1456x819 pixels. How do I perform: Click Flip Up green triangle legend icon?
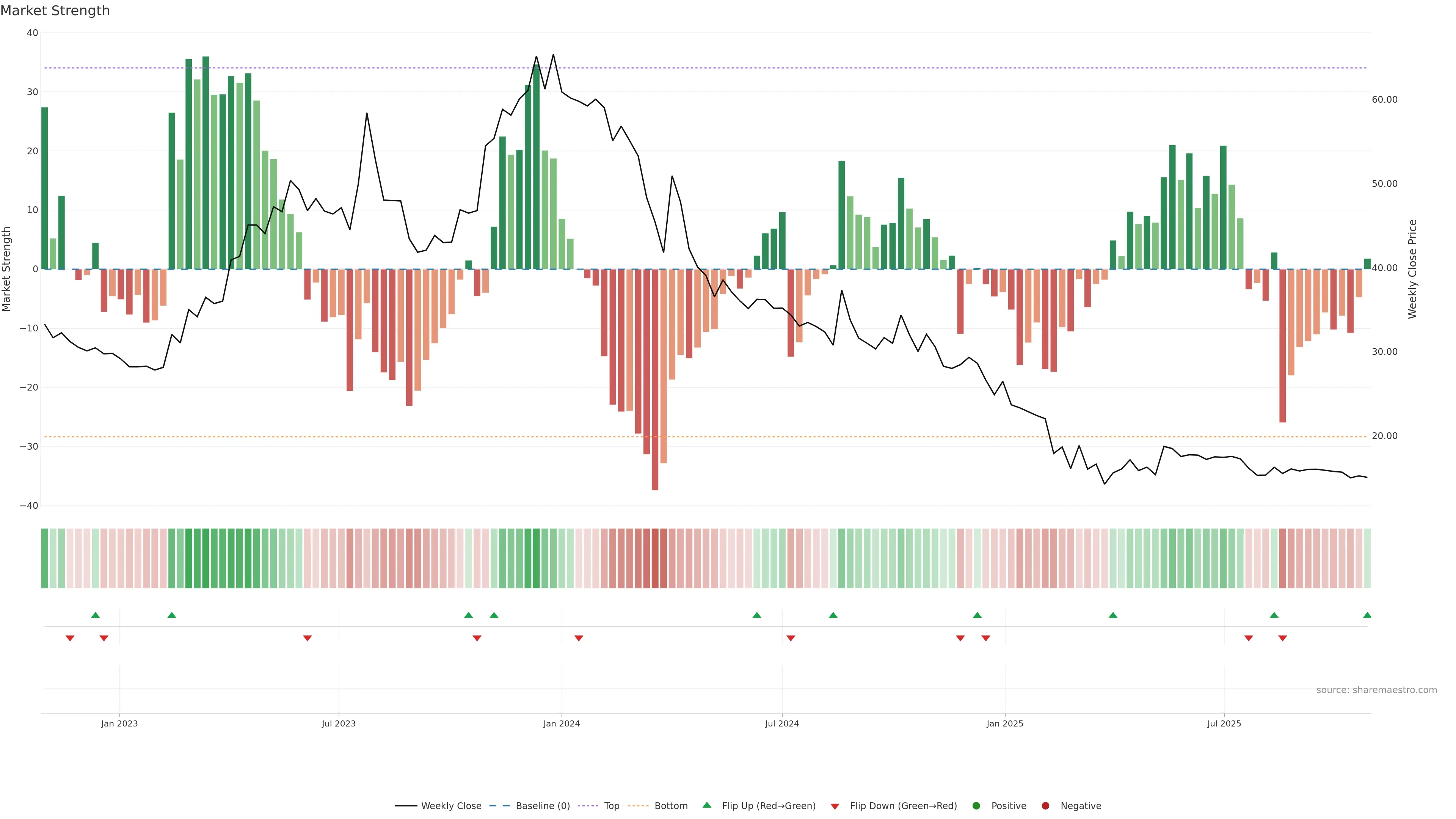pyautogui.click(x=706, y=805)
